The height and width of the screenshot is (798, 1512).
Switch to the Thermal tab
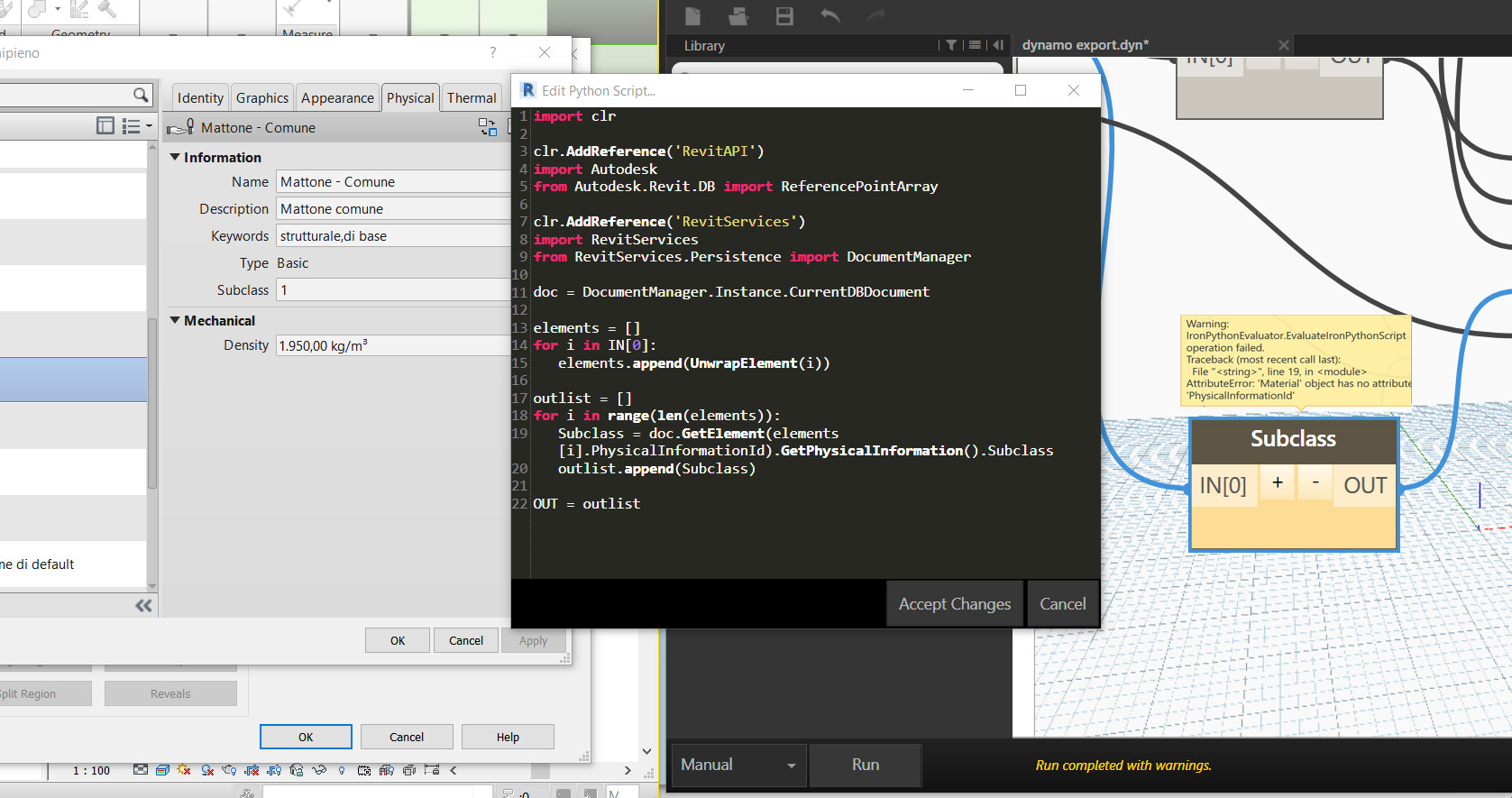click(x=472, y=97)
